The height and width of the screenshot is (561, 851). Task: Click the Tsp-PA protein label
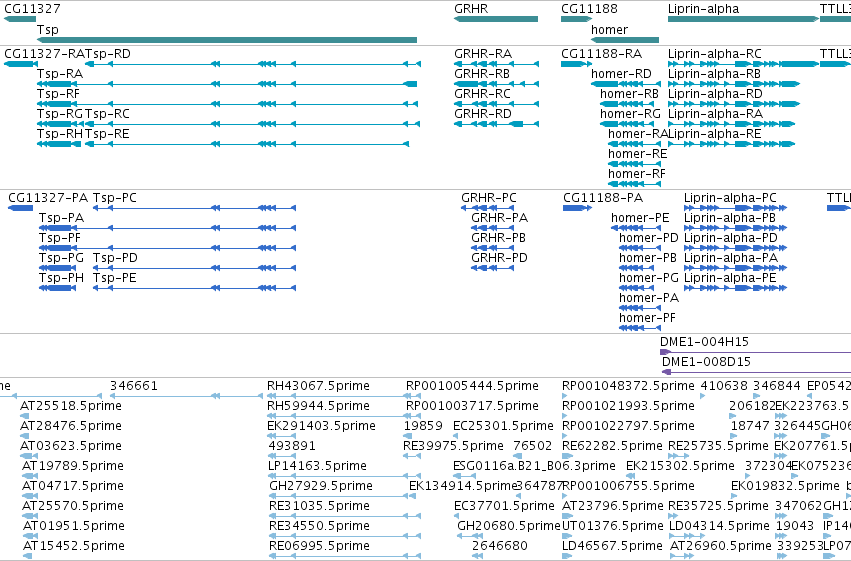point(61,218)
